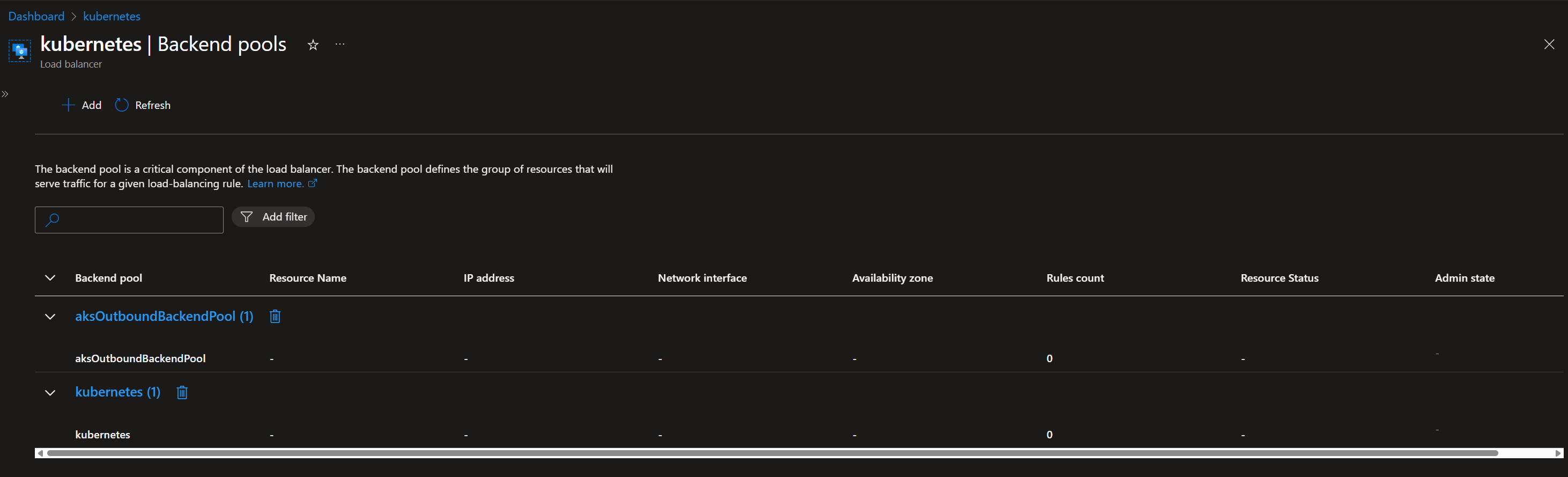Click the scrollbar right arrow
Viewport: 1568px width, 477px height.
tap(1558, 453)
